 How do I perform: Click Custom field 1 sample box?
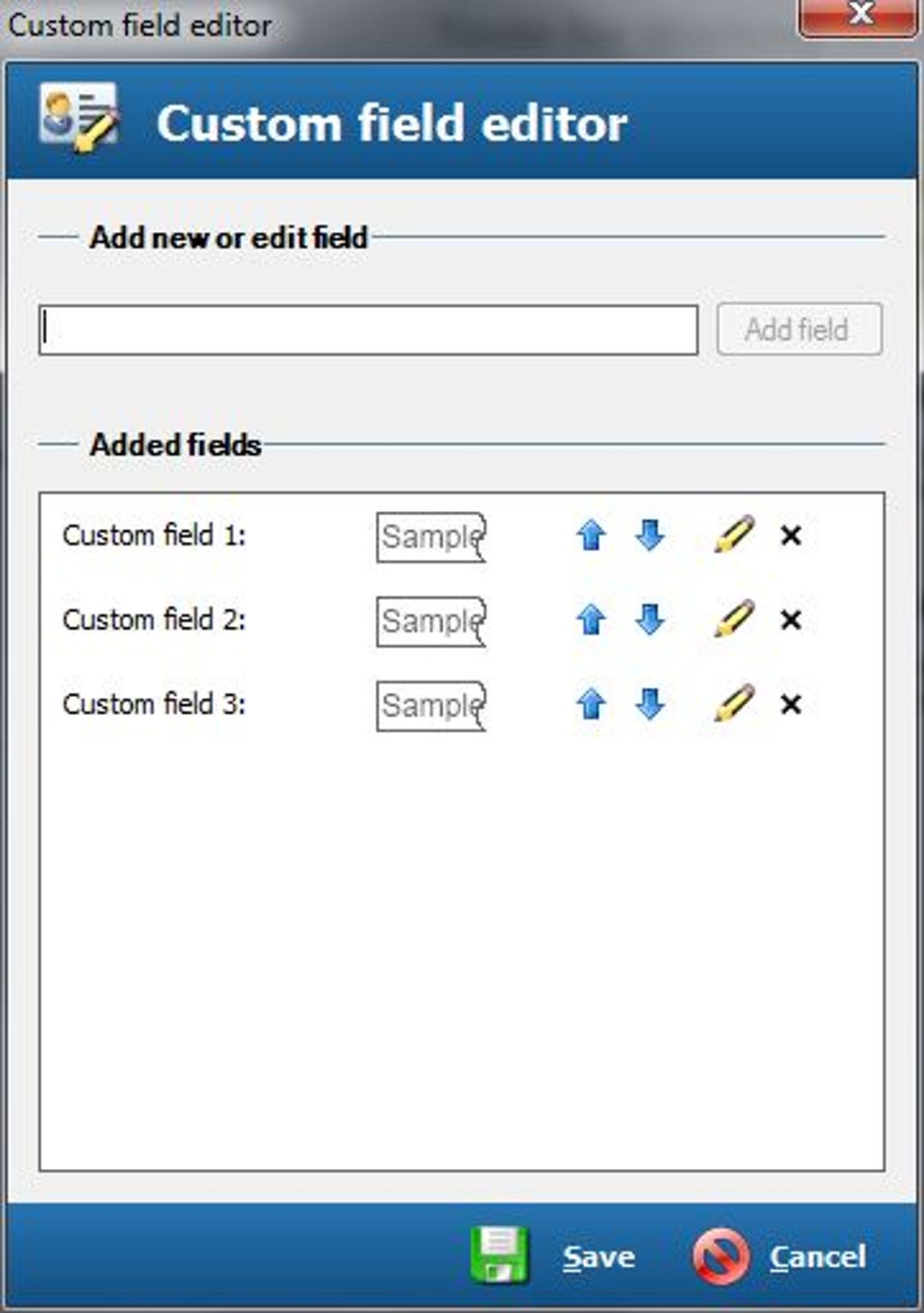click(x=431, y=537)
